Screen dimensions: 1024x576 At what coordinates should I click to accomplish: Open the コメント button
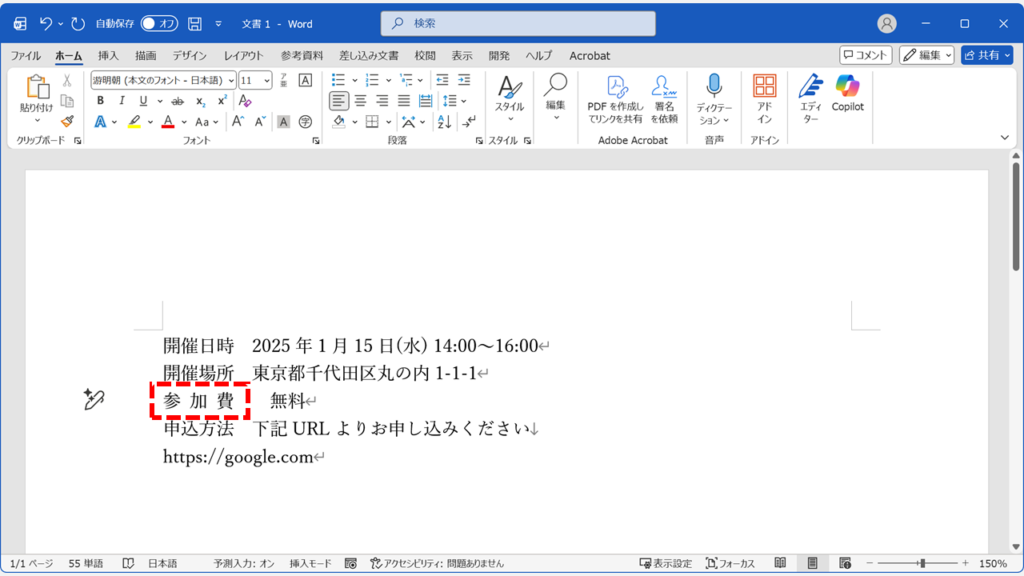864,55
